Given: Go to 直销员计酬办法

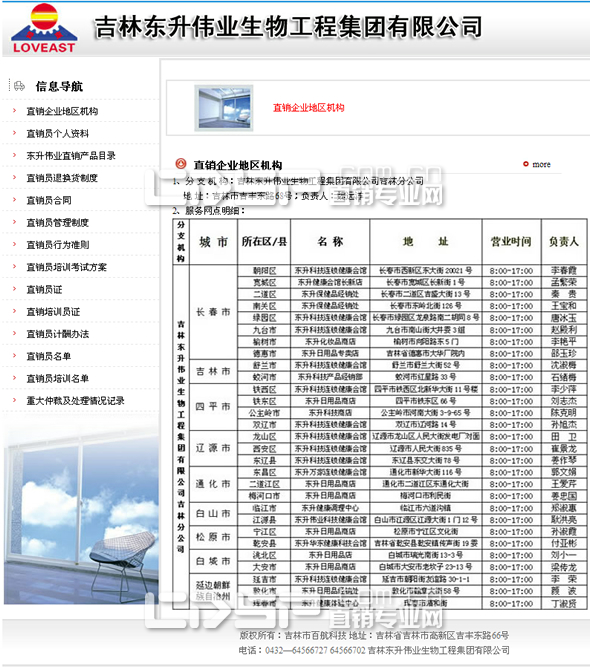Looking at the screenshot, I should point(58,334).
